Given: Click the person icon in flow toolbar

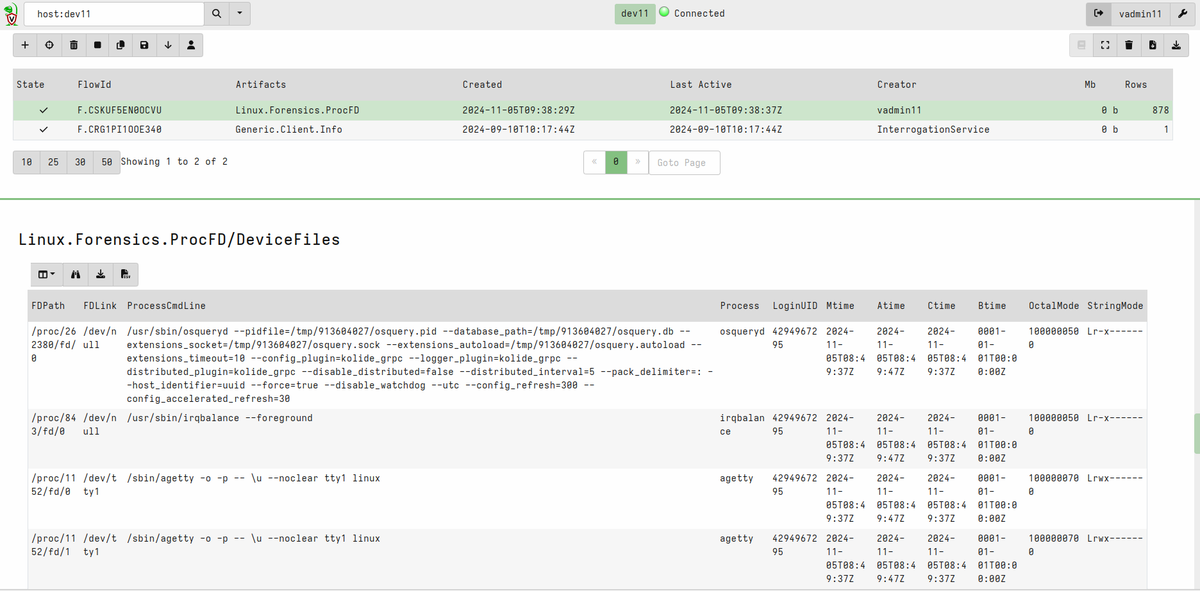Looking at the screenshot, I should tap(191, 45).
